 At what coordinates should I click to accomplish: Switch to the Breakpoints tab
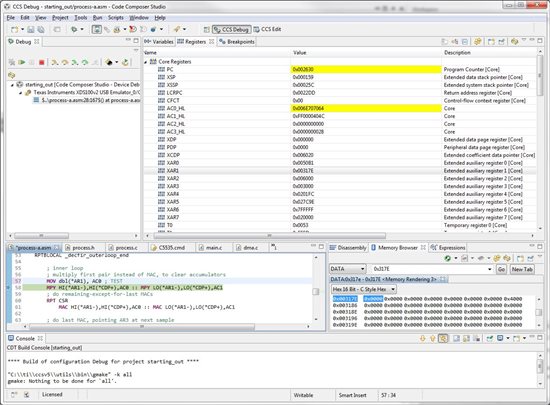[x=237, y=42]
